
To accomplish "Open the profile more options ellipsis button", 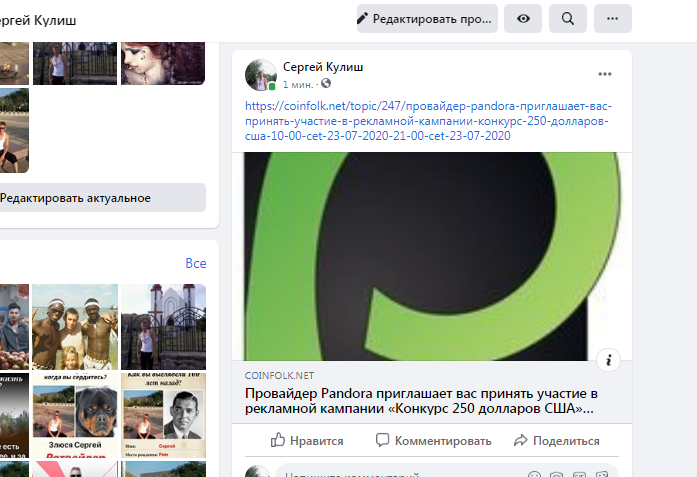I will [x=613, y=19].
